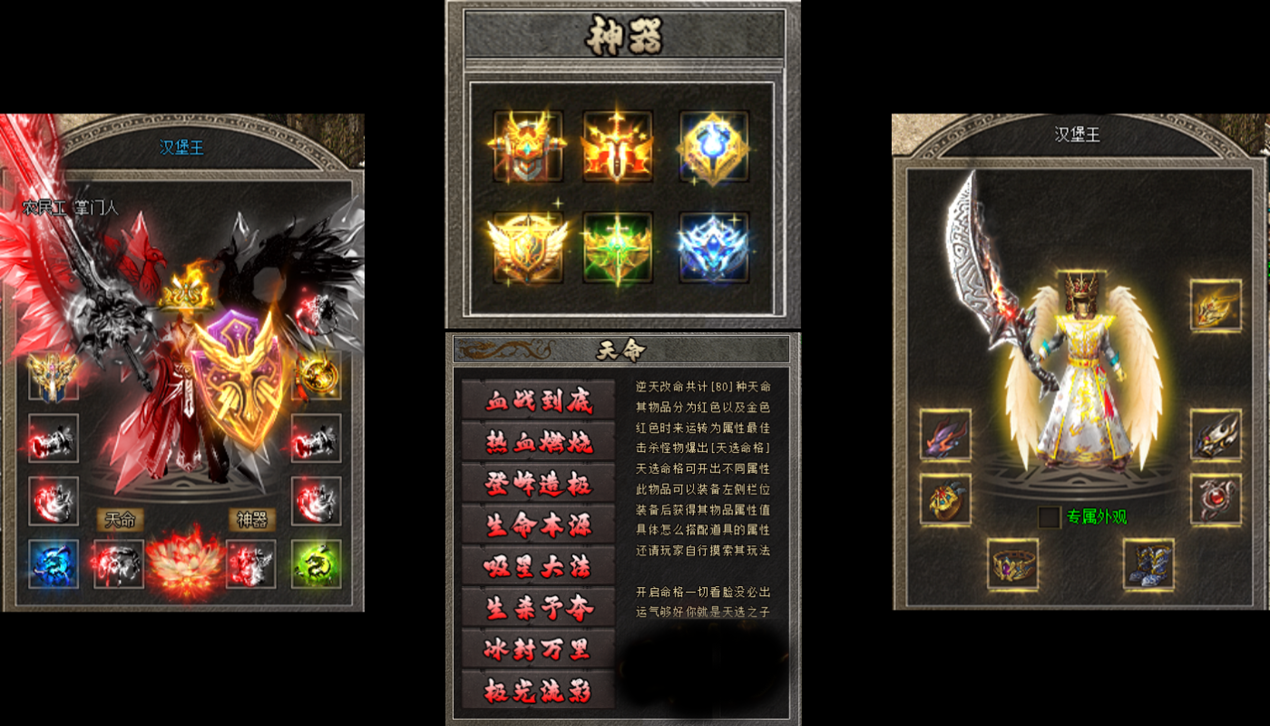Viewport: 1270px width, 726px height.
Task: Select the green cross star artifact icon
Action: point(618,246)
